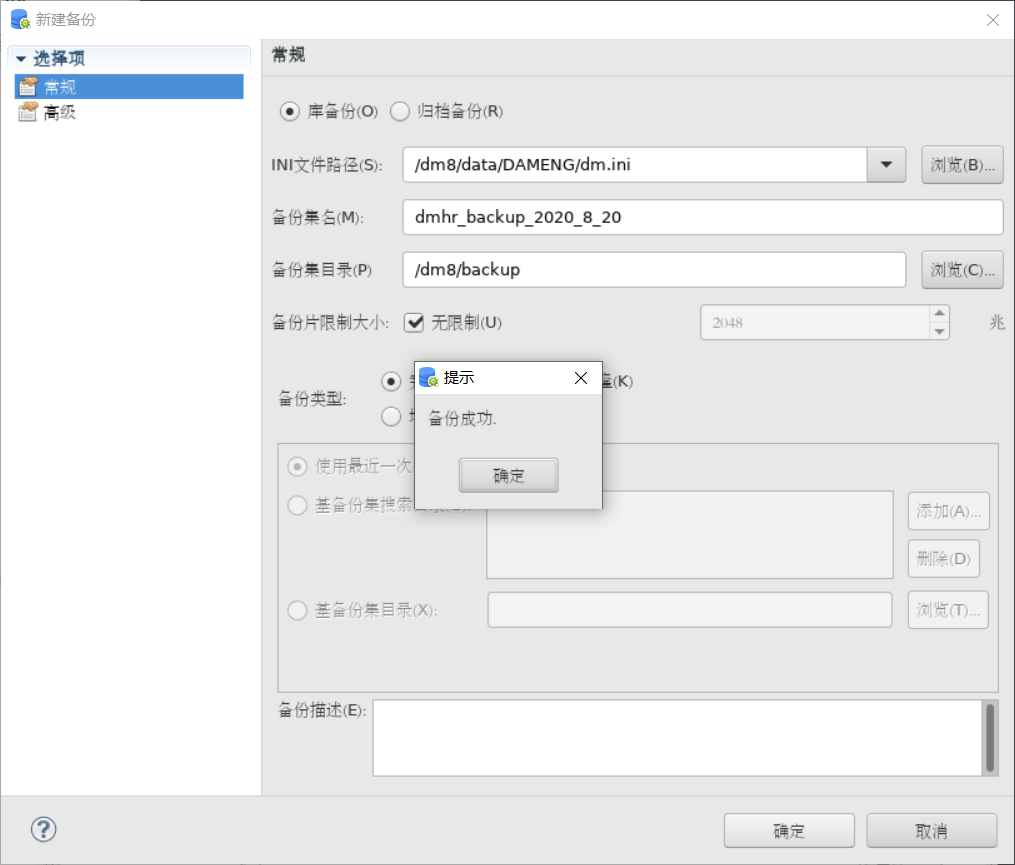Click the 常规 page icon in sidebar
The width and height of the screenshot is (1015, 865).
tap(28, 86)
